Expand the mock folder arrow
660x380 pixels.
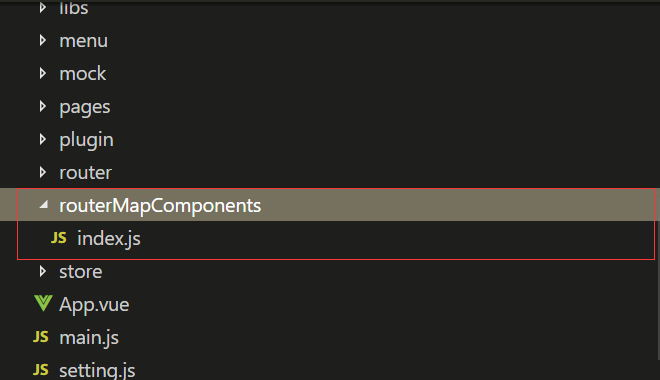click(x=43, y=73)
